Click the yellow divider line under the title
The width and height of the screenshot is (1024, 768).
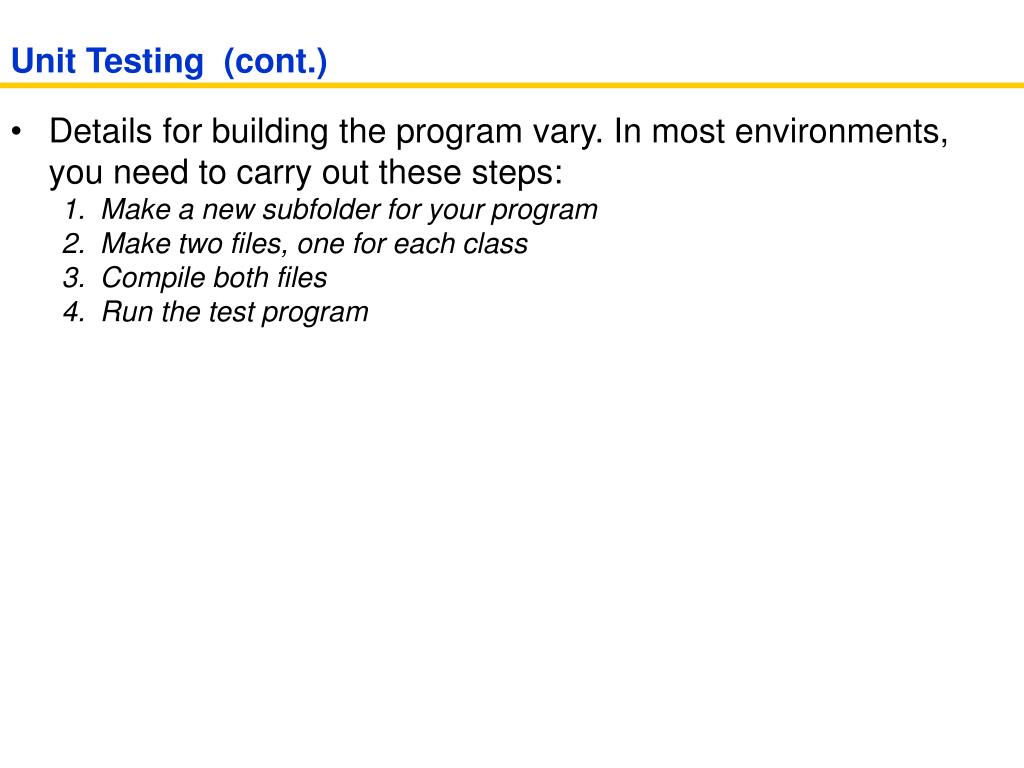pyautogui.click(x=512, y=85)
